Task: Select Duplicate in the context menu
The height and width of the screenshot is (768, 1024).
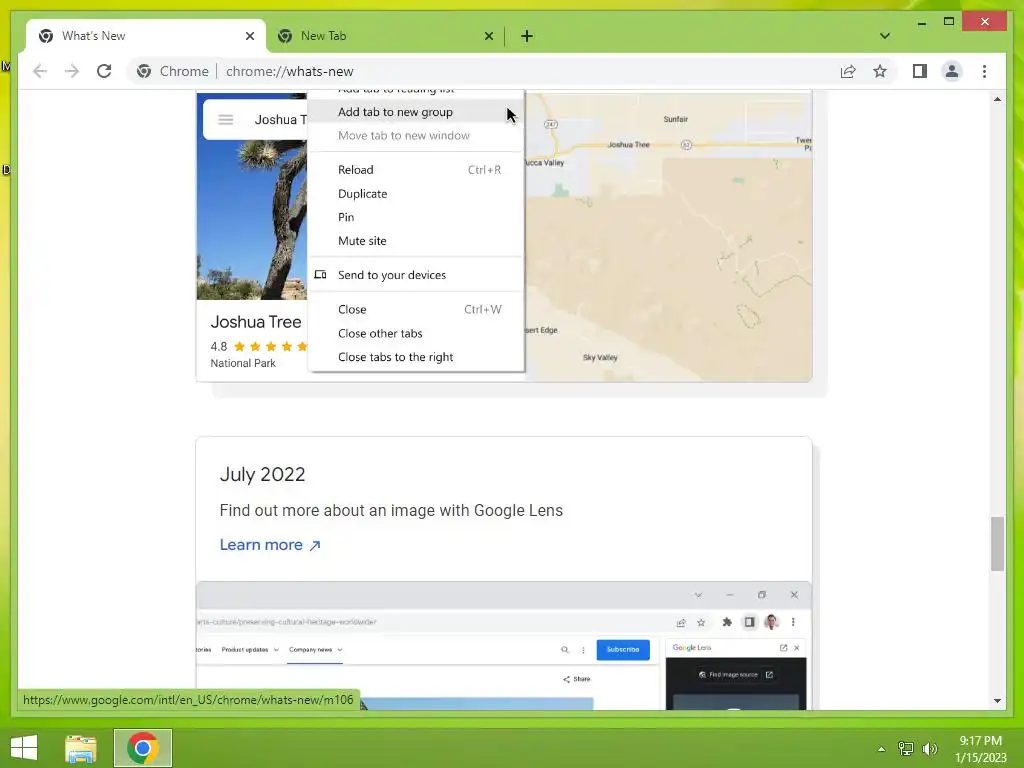Action: (416, 193)
